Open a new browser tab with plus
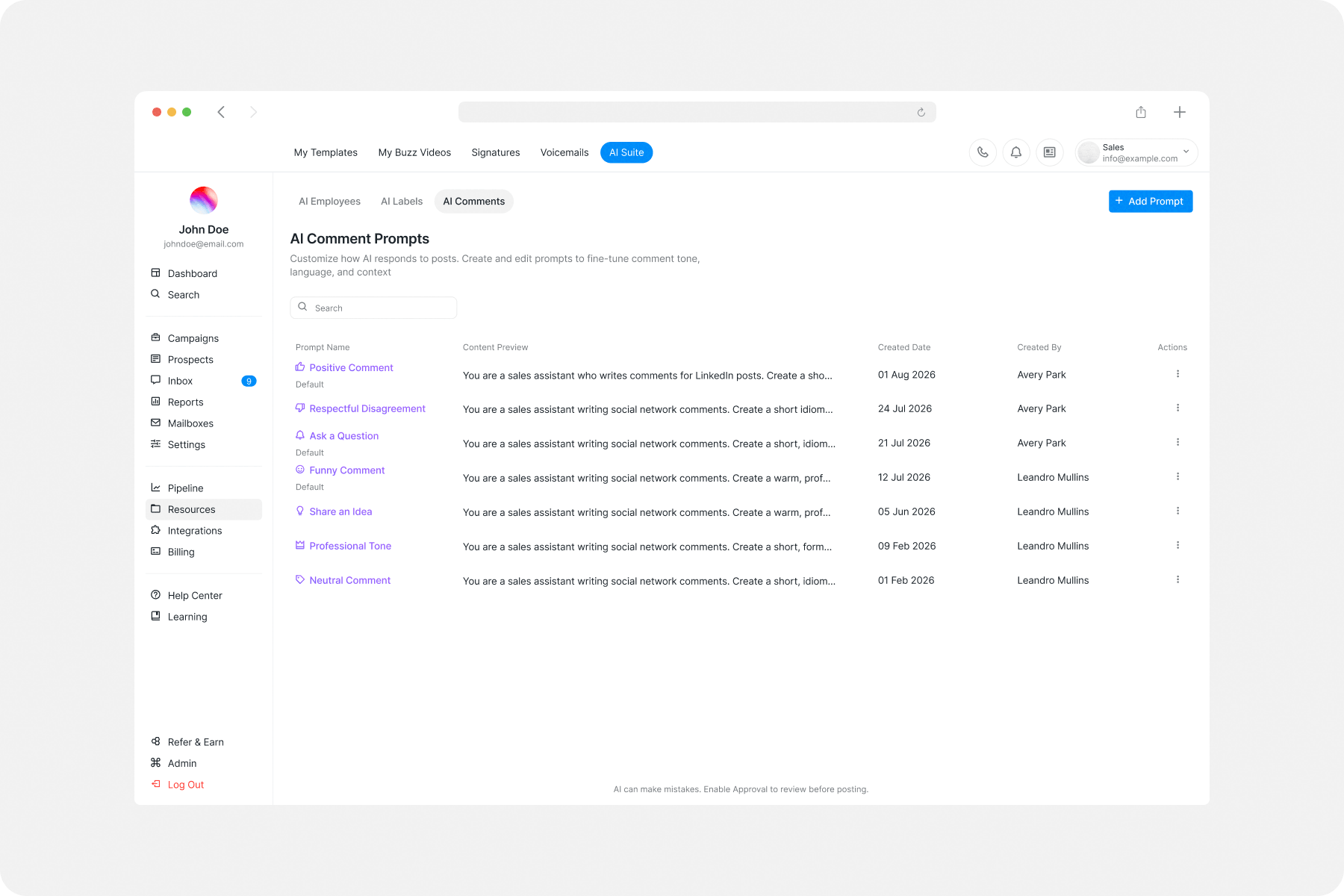The width and height of the screenshot is (1344, 896). coord(1180,112)
